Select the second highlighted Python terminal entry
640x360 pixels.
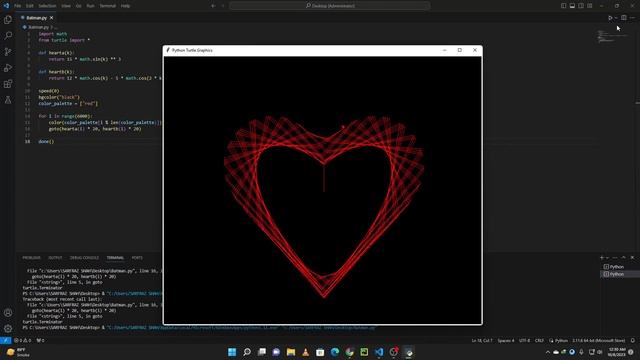[620, 274]
